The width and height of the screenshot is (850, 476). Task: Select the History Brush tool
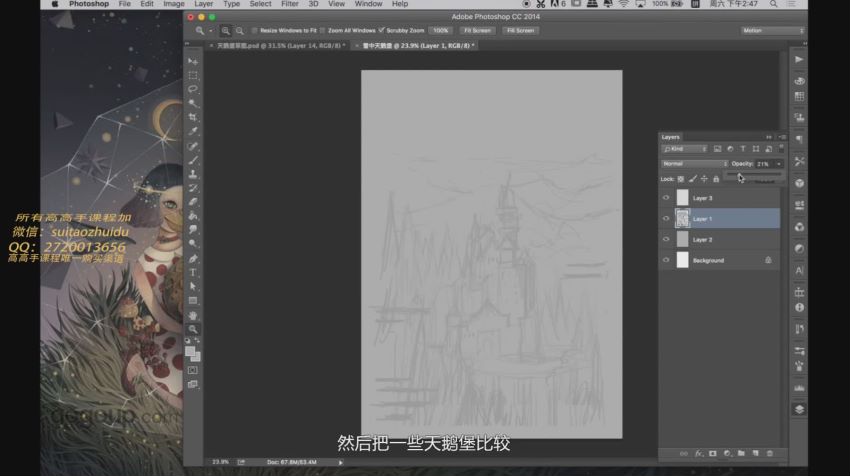pos(193,188)
